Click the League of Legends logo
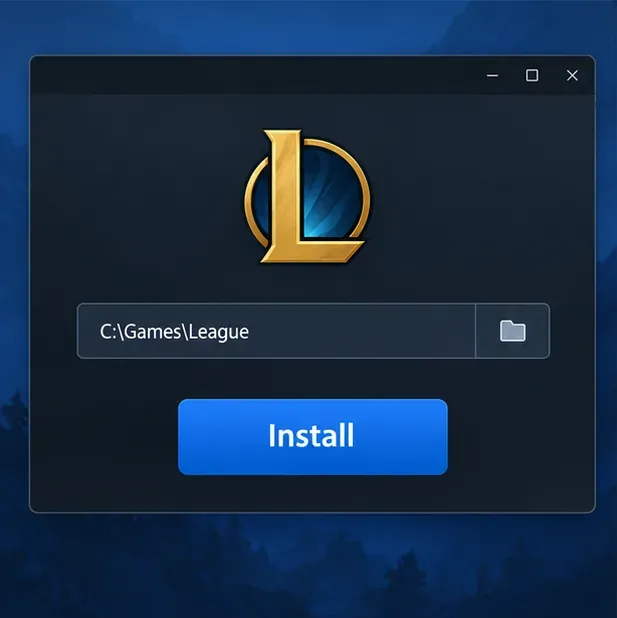The width and height of the screenshot is (617, 618). (308, 196)
